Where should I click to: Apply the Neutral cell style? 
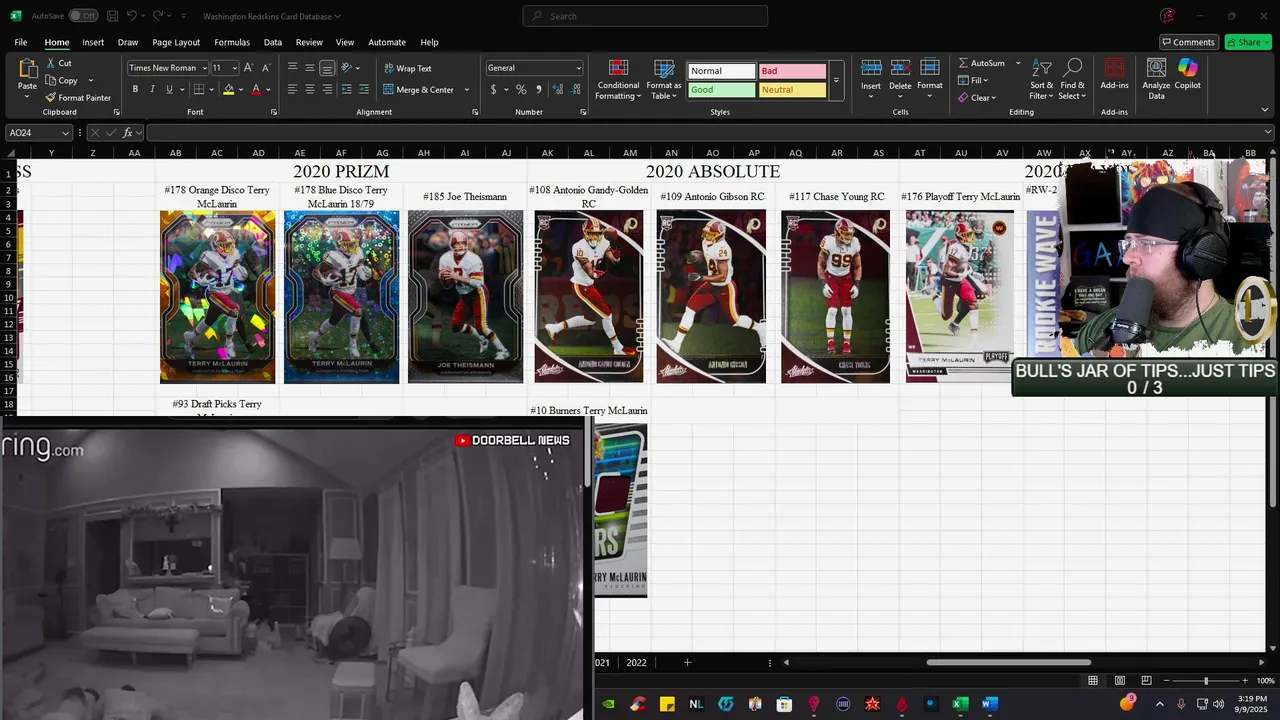coord(792,90)
